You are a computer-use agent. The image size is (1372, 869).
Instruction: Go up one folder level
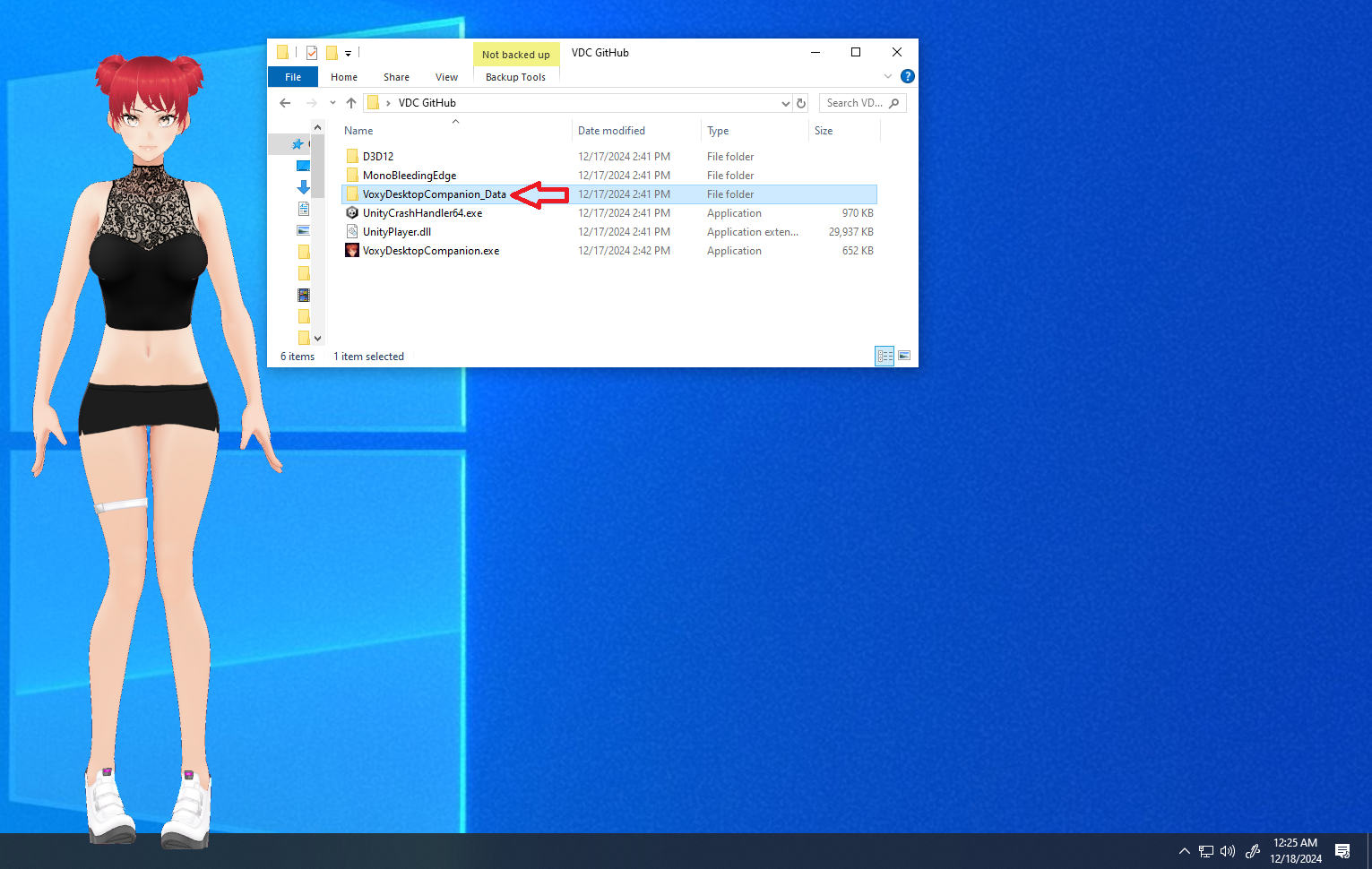[351, 103]
